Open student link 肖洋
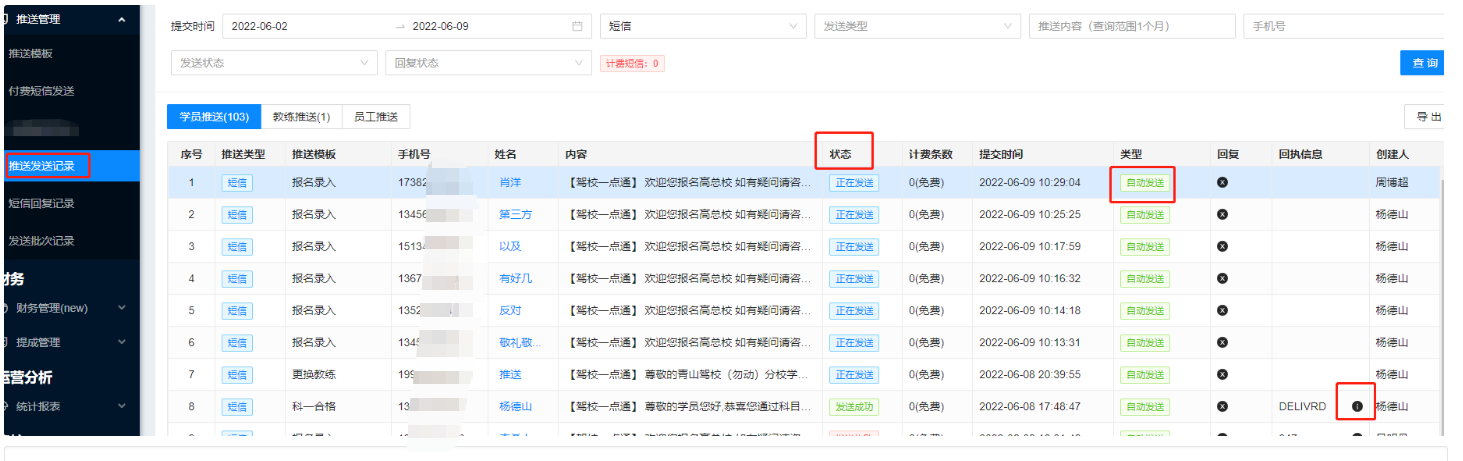 (x=510, y=183)
